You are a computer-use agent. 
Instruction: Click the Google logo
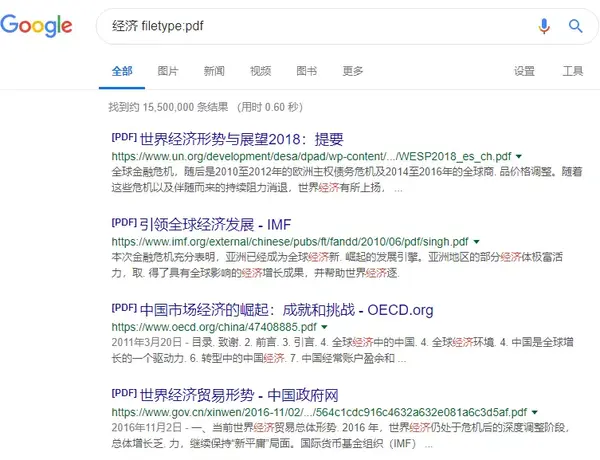(36, 26)
